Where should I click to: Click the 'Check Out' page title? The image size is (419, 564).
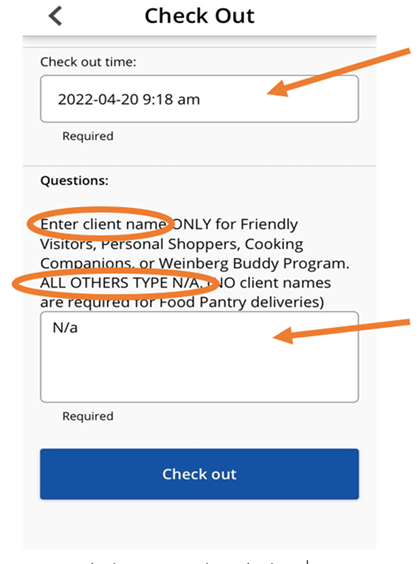(x=199, y=16)
